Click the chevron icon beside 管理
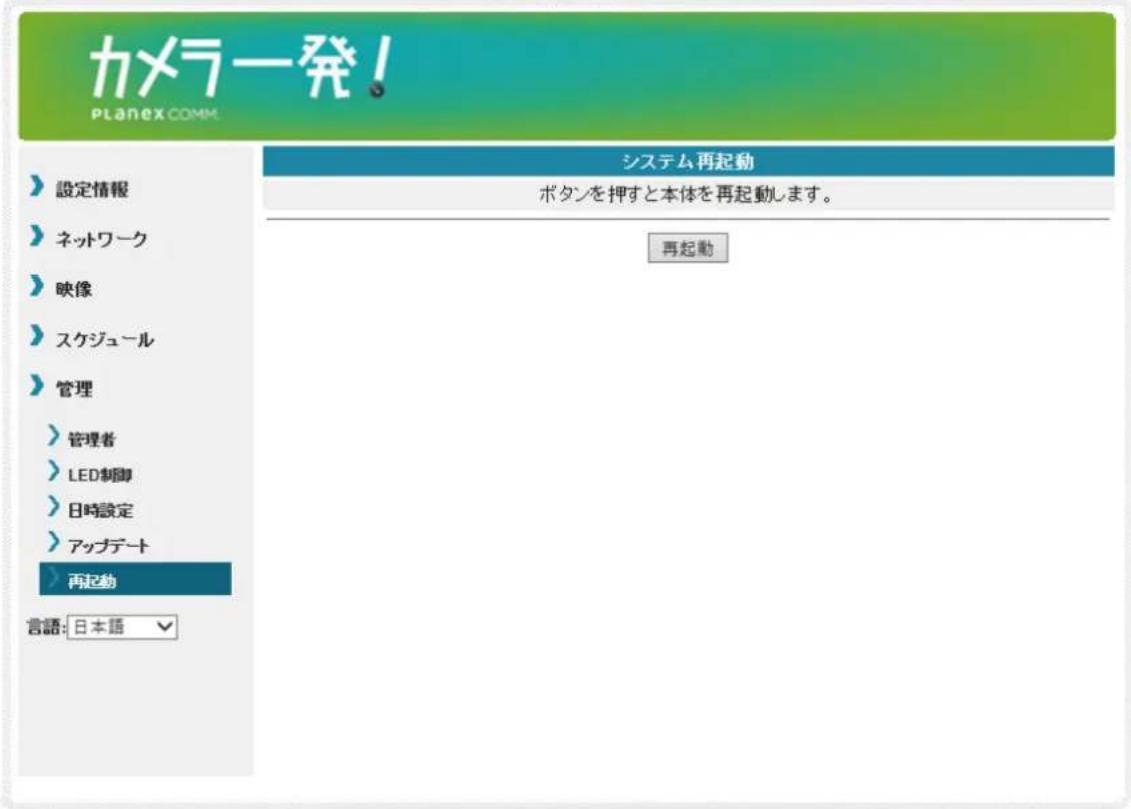The image size is (1131, 809). click(x=37, y=385)
